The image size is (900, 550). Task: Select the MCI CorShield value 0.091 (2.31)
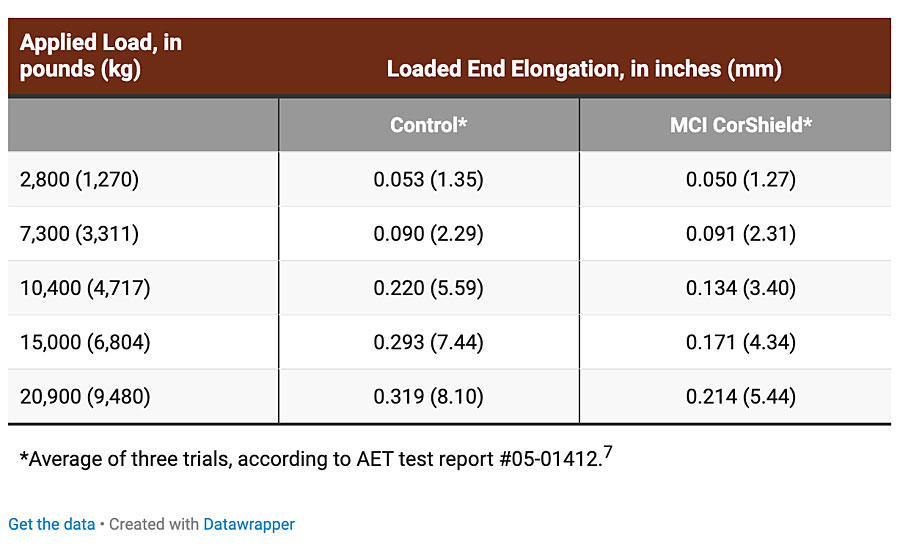coord(740,234)
